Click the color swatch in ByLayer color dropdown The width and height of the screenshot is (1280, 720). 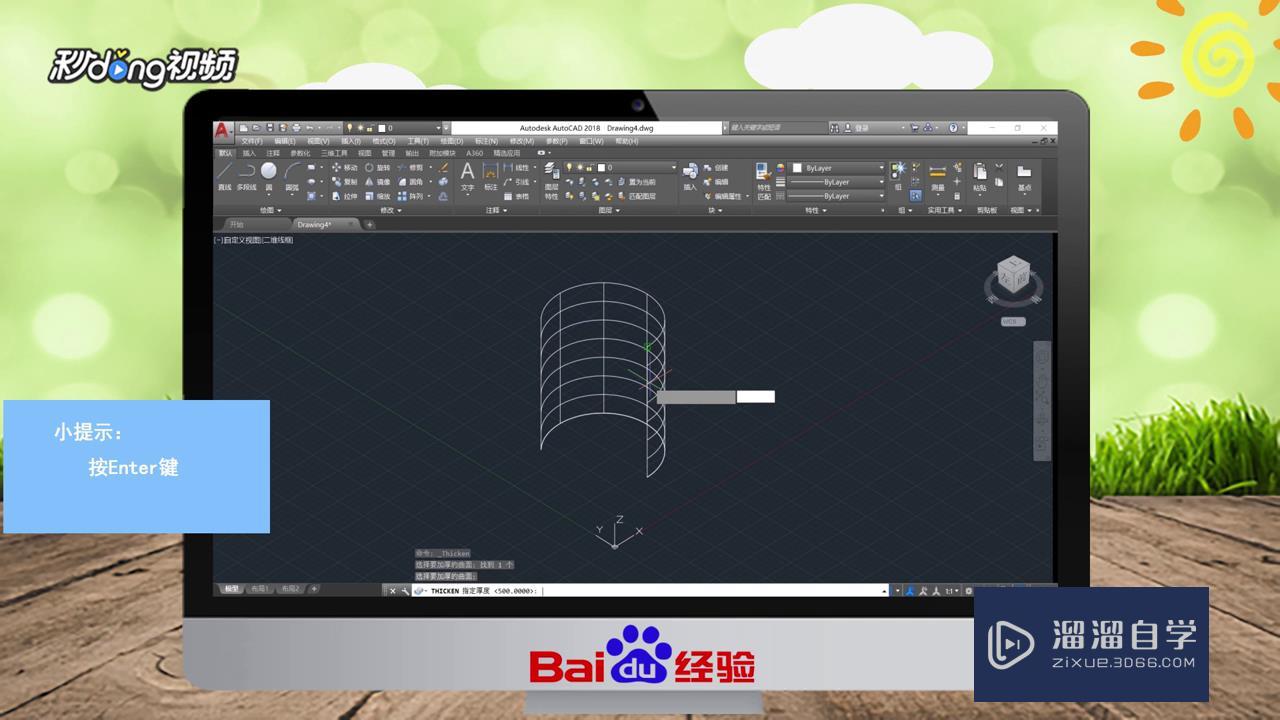pyautogui.click(x=797, y=168)
